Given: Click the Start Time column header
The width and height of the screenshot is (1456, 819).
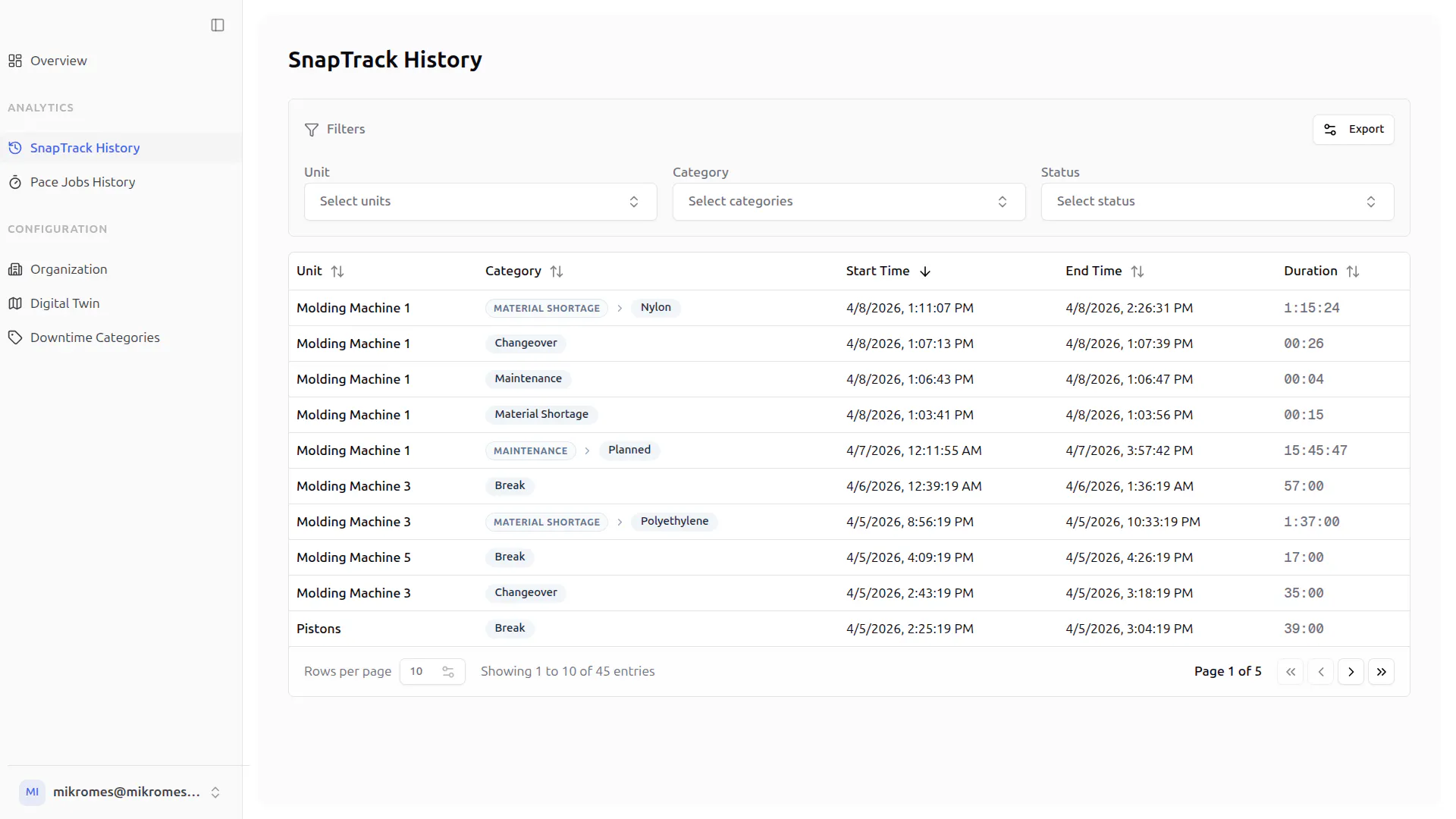Looking at the screenshot, I should [x=877, y=271].
